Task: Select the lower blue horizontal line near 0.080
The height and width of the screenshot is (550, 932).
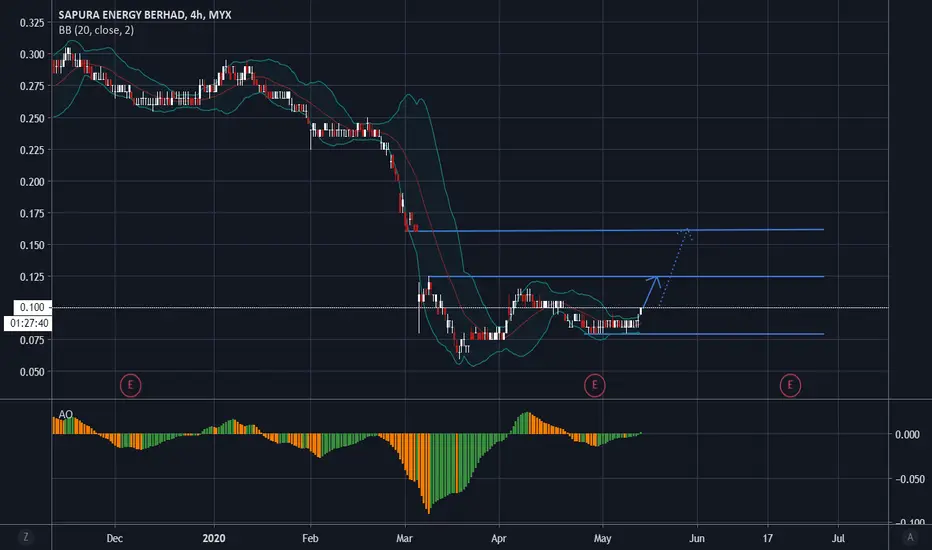Action: [704, 334]
